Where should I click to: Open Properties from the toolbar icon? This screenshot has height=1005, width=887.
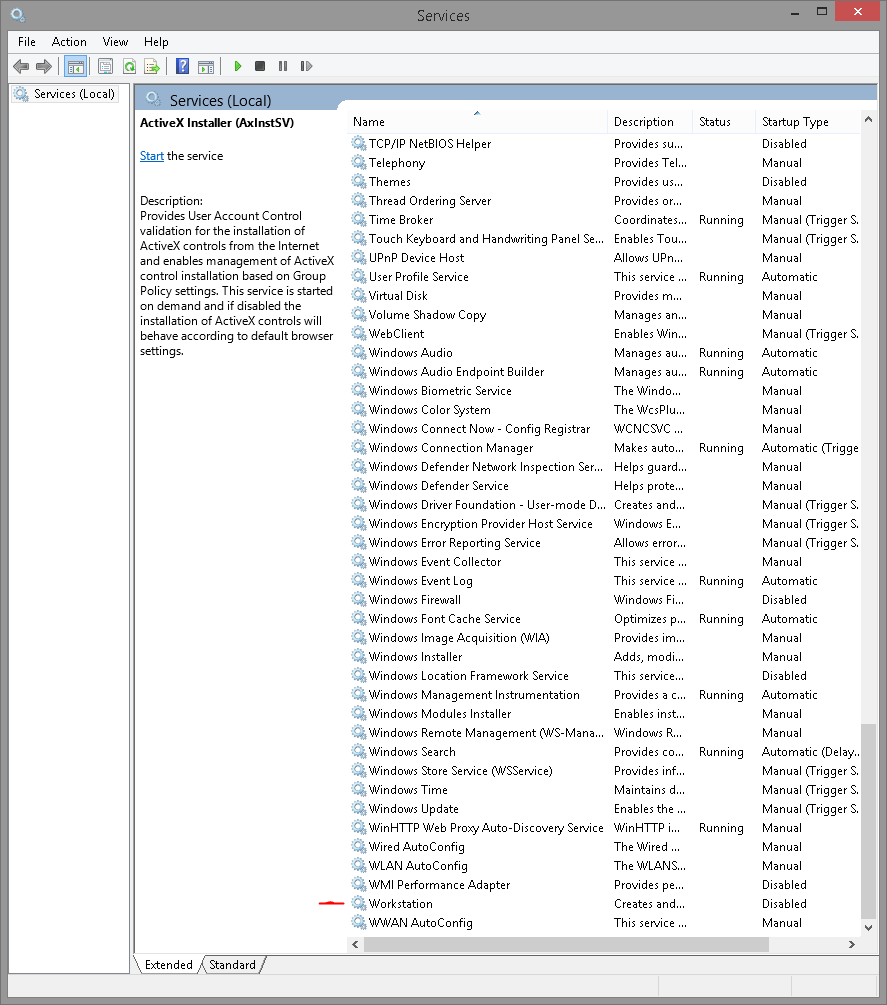click(105, 66)
